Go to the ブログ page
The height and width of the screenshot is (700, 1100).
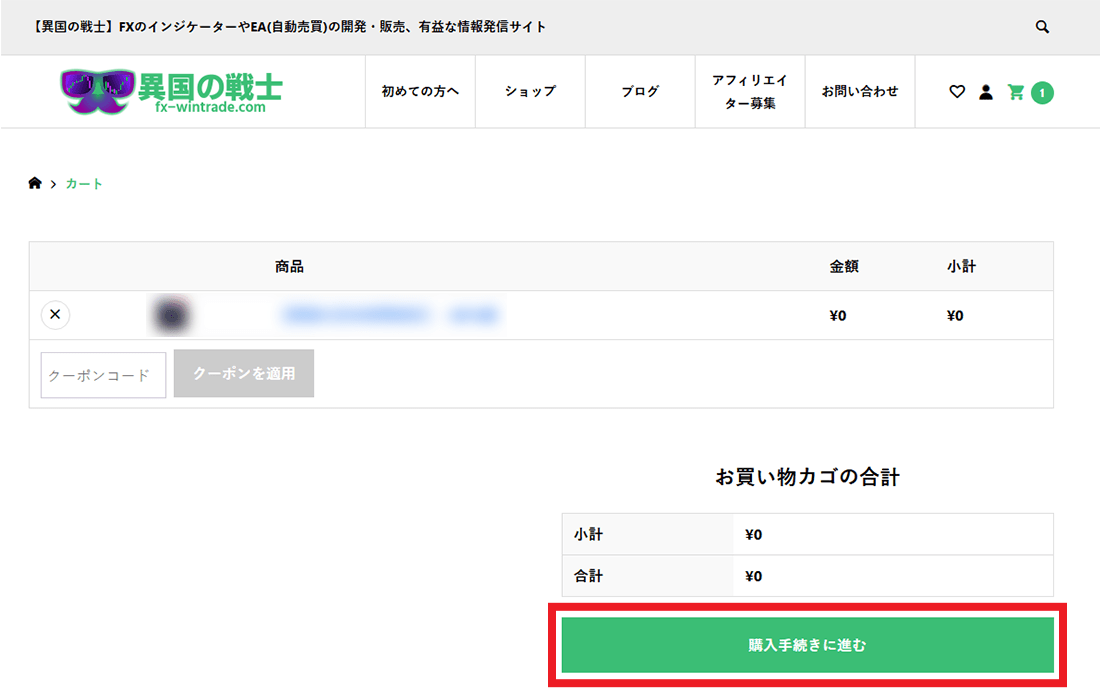(640, 91)
